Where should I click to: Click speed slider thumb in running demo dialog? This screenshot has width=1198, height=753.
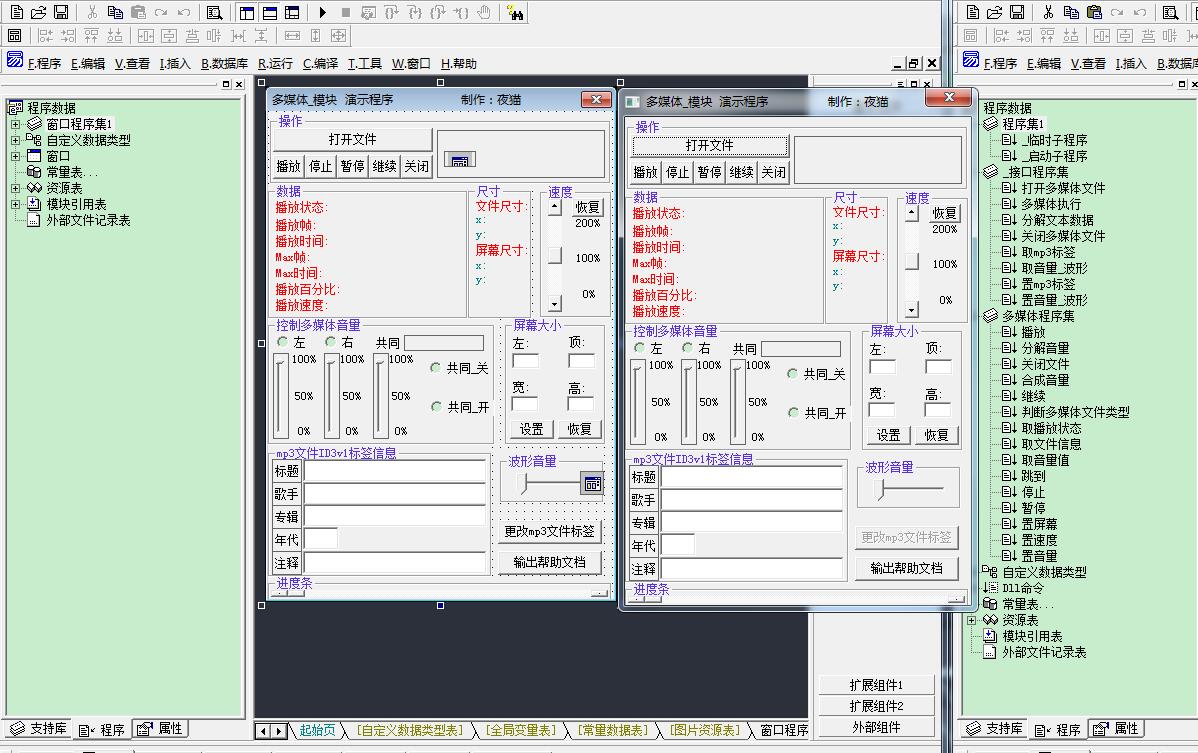click(911, 261)
